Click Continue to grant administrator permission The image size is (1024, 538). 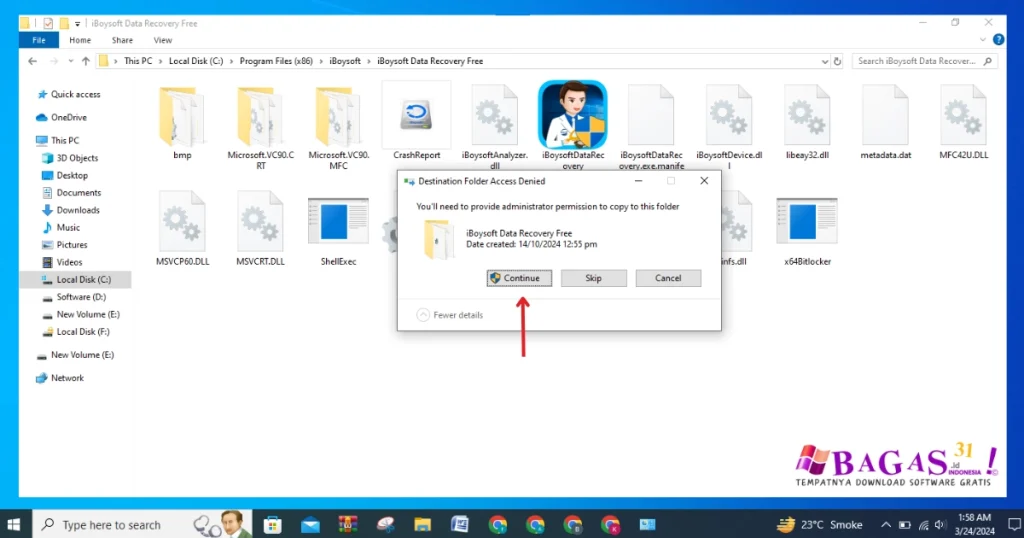pyautogui.click(x=519, y=278)
